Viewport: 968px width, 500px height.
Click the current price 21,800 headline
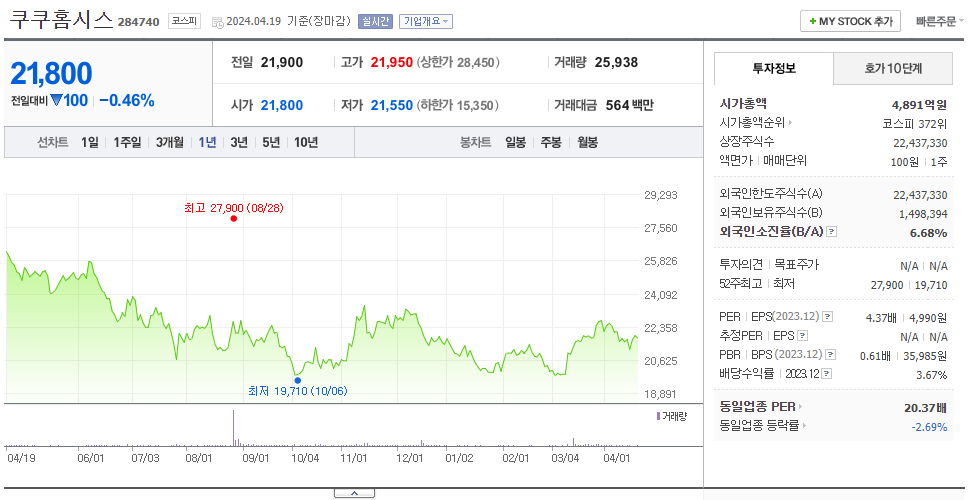(51, 73)
